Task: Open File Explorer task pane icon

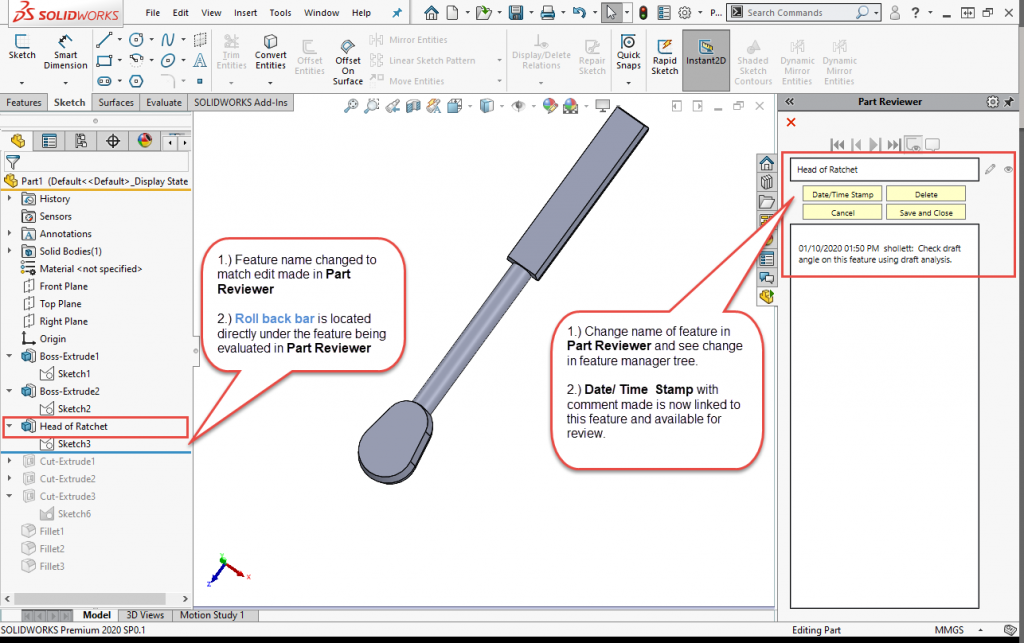Action: (x=767, y=202)
